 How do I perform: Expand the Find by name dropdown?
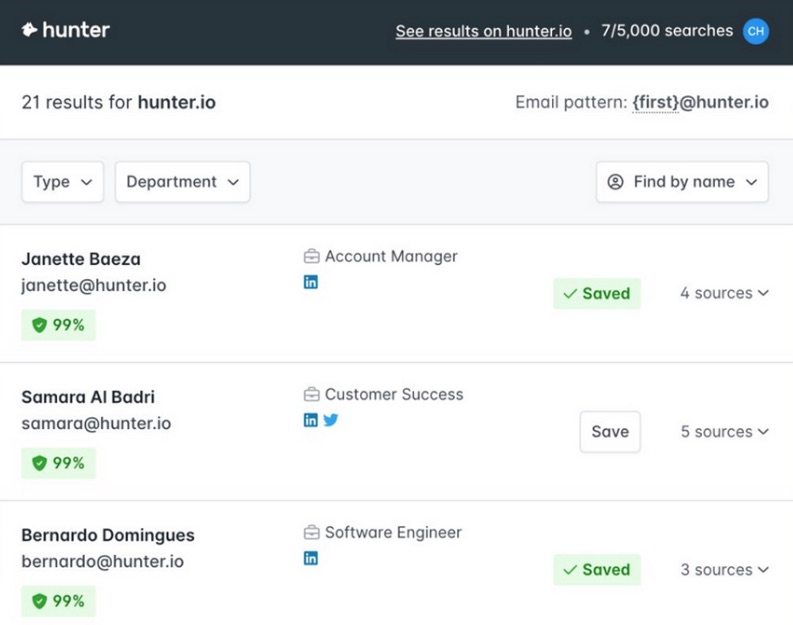(x=682, y=182)
